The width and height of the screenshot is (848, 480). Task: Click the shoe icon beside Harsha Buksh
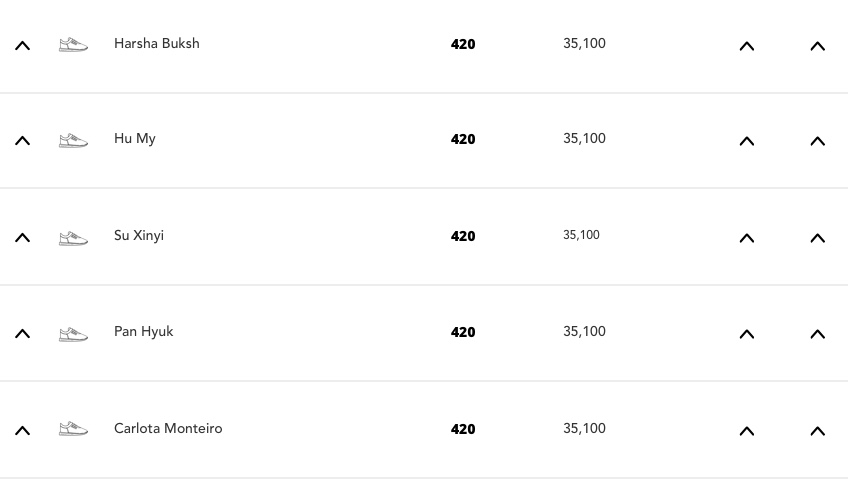73,44
